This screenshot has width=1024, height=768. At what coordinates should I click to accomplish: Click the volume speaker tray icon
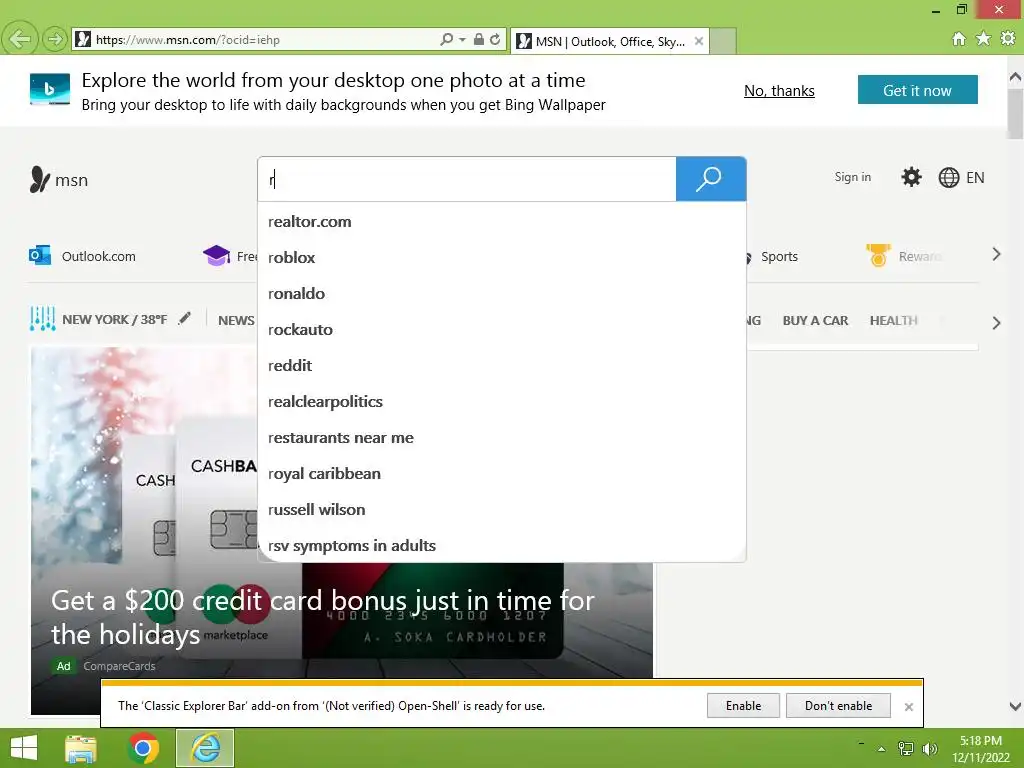tap(929, 748)
